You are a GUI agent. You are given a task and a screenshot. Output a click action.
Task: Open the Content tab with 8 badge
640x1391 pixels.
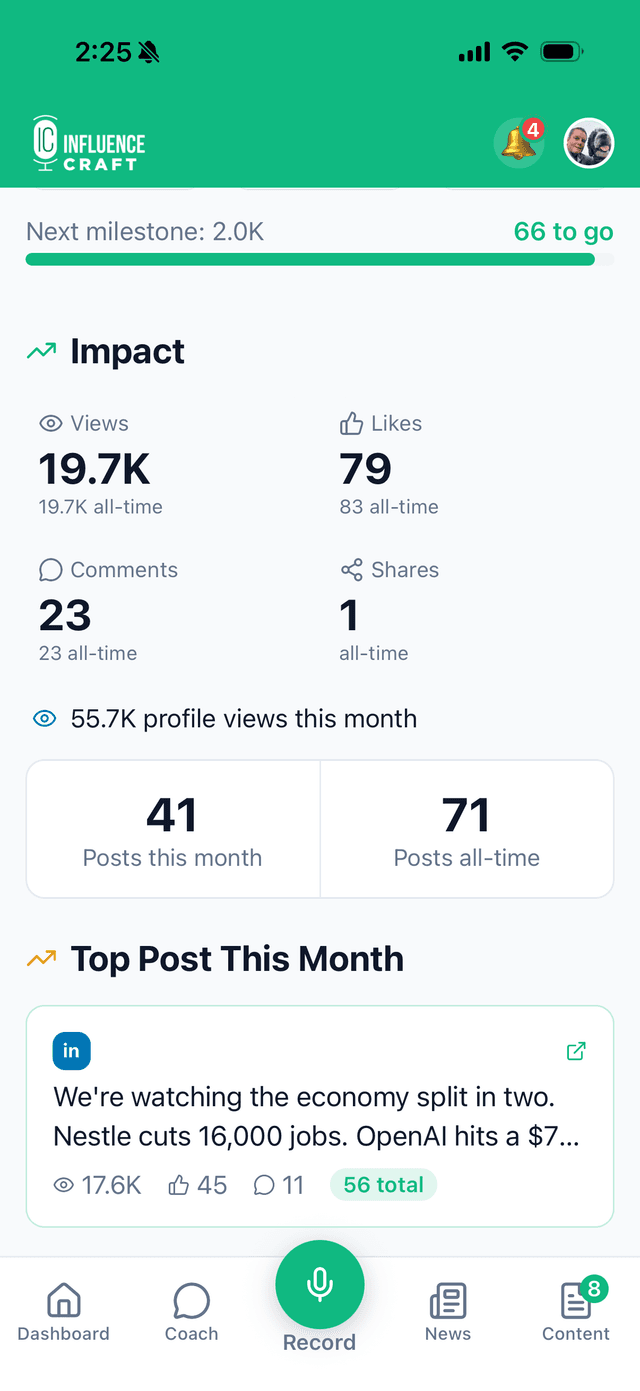pos(576,1312)
